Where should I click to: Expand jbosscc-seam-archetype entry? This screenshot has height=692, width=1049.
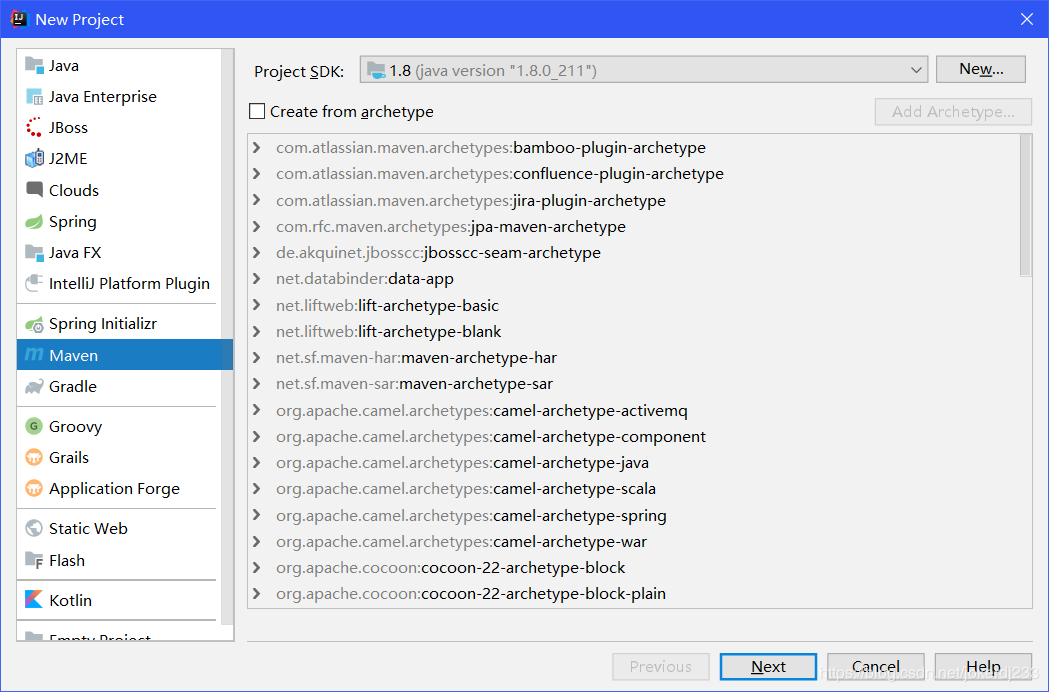257,252
